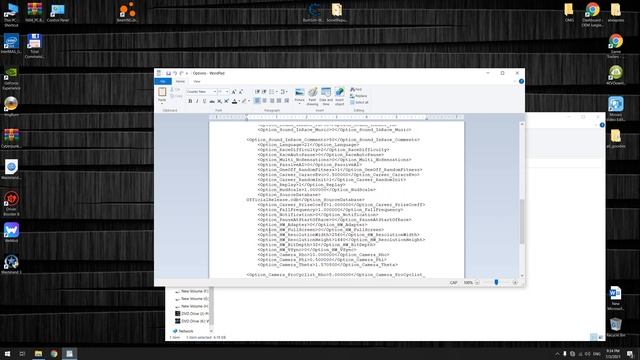Open the text highlight color dropdown arrow
640x360 pixels.
(x=249, y=101)
